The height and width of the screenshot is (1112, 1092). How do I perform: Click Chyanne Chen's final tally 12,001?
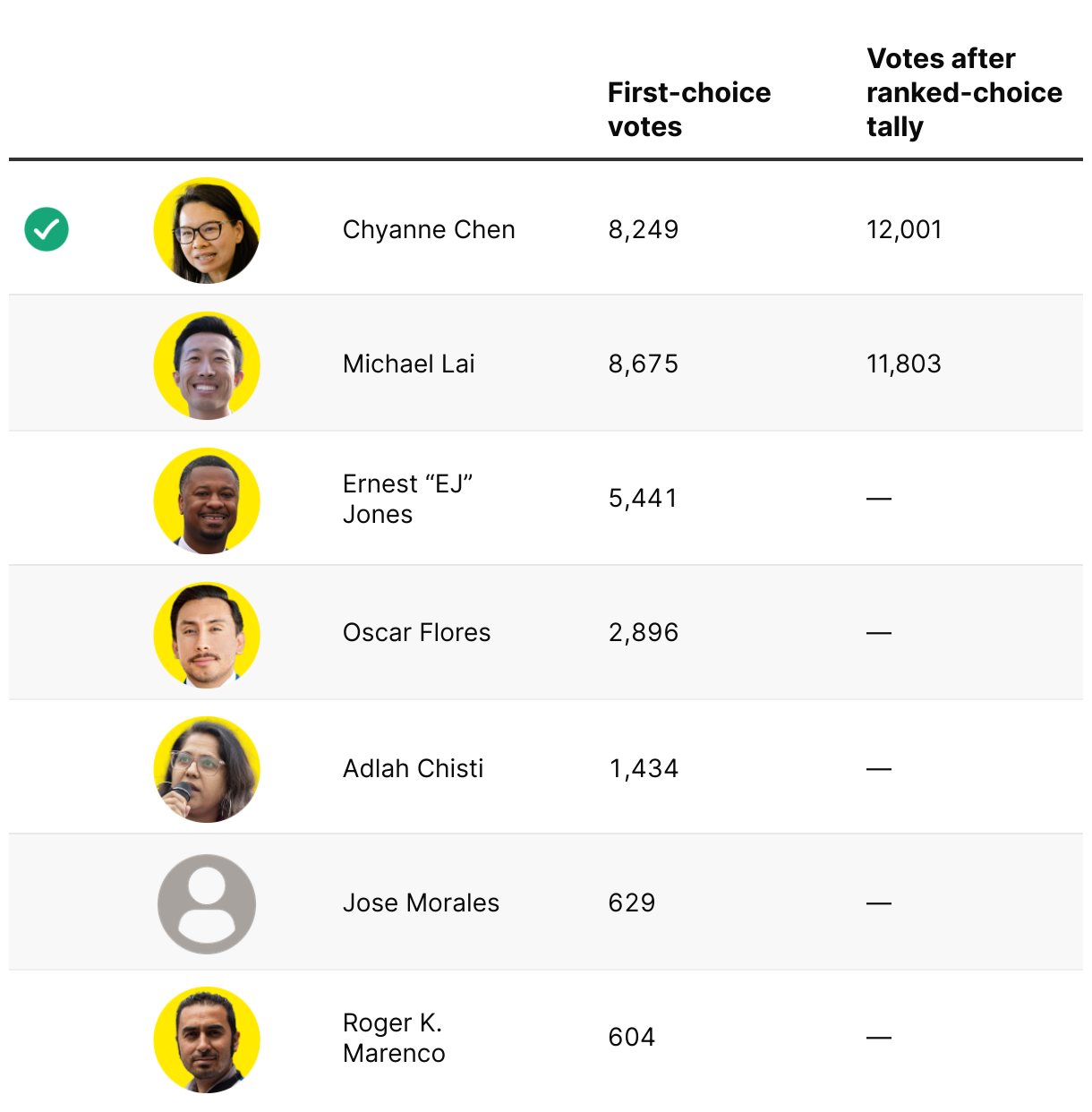[904, 230]
